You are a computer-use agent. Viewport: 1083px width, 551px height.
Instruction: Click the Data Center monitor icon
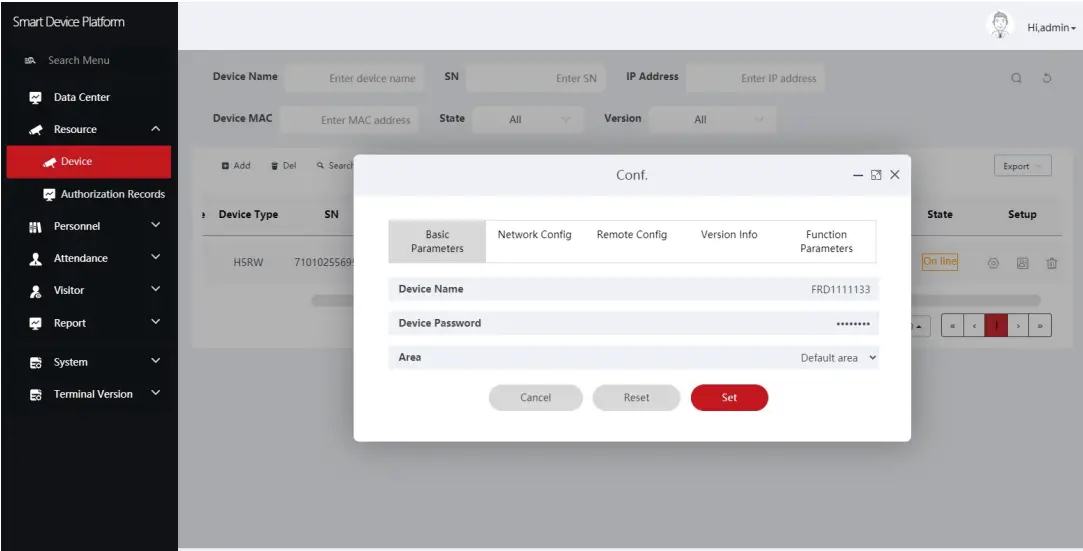tap(36, 98)
